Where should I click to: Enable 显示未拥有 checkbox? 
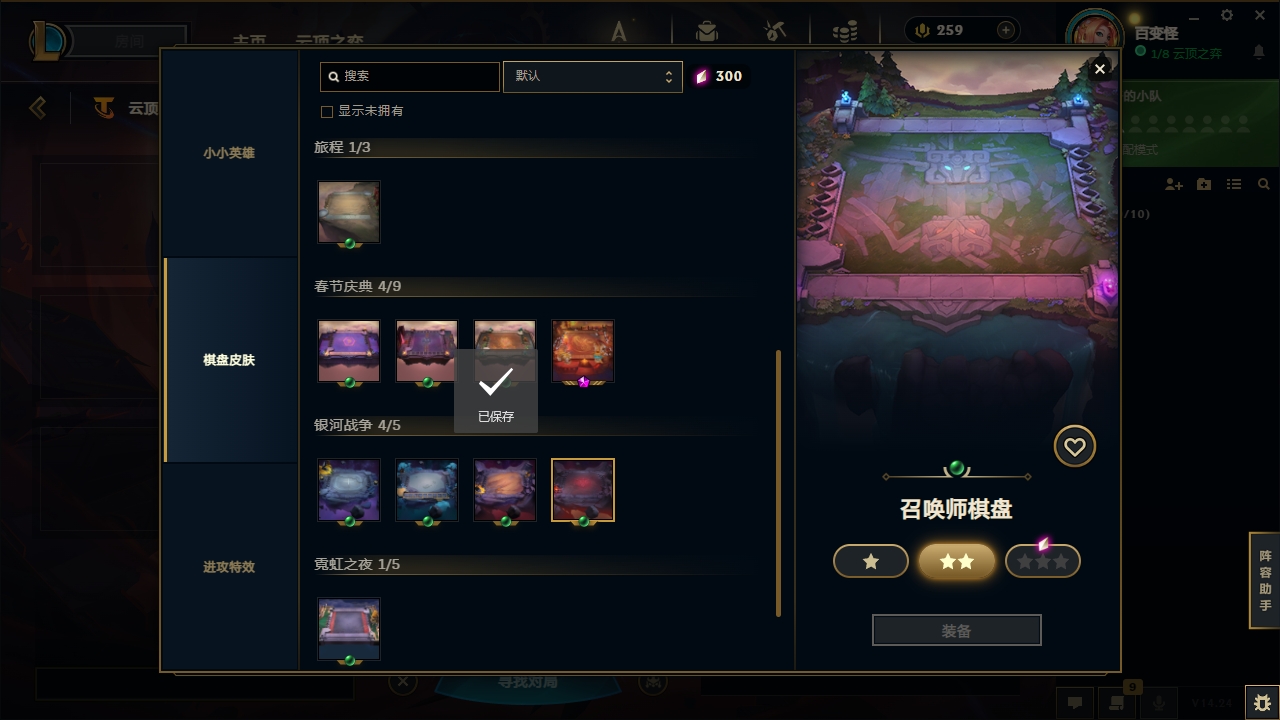pos(326,111)
